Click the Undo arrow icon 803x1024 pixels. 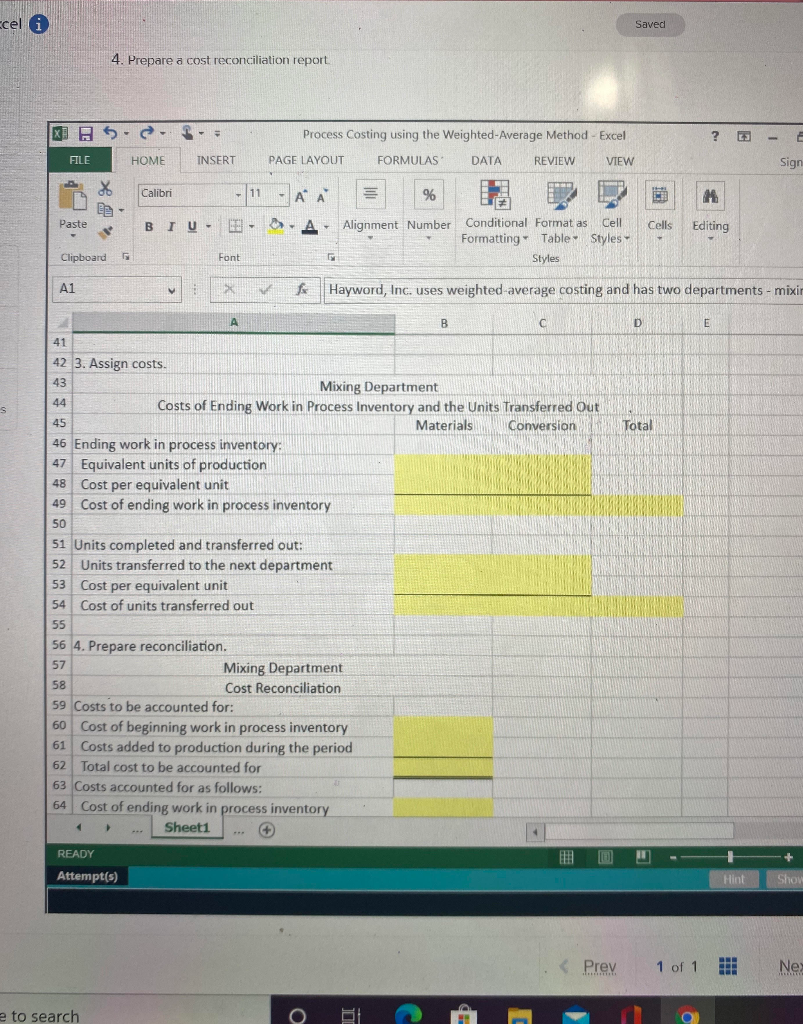(110, 133)
